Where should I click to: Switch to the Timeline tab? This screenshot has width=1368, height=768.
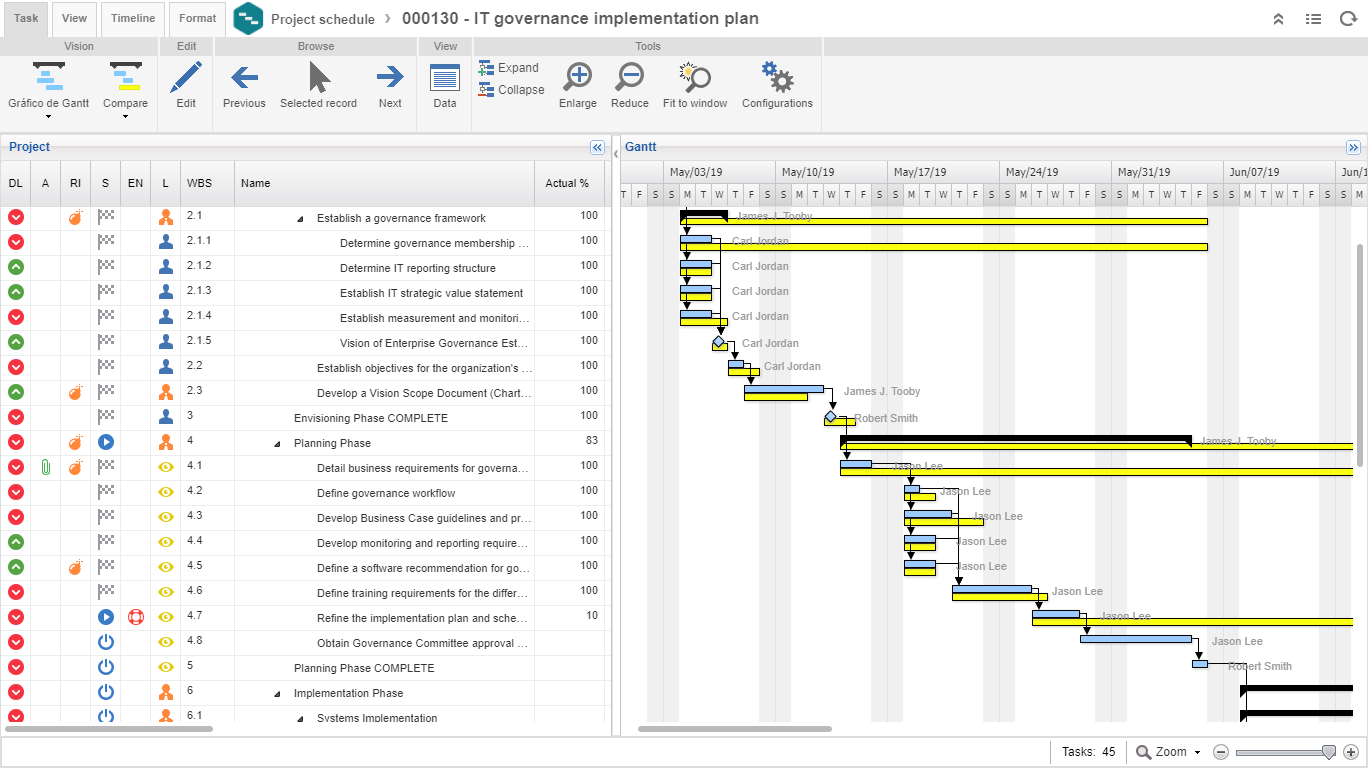pos(133,18)
